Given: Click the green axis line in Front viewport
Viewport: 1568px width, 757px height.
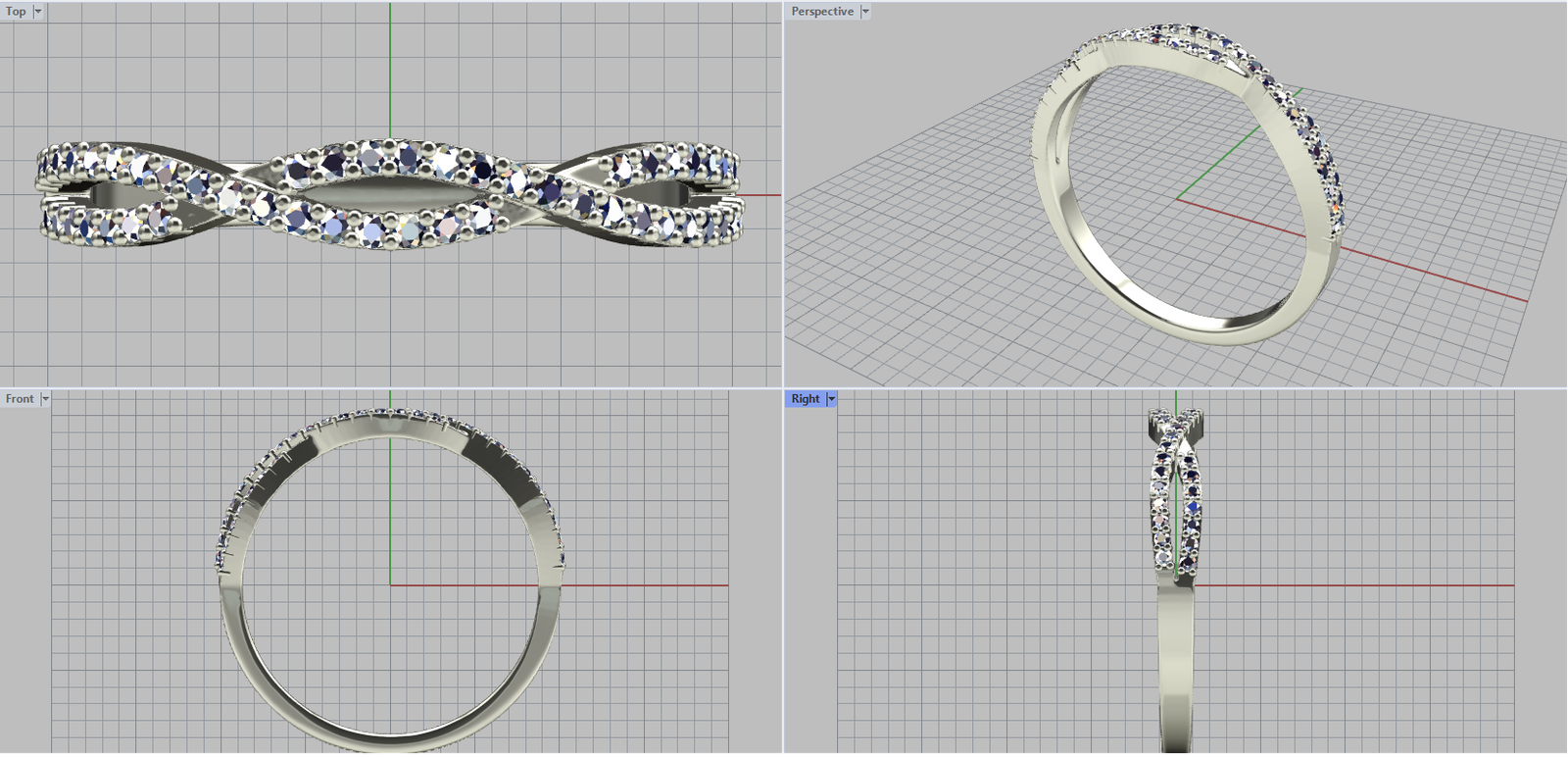Looking at the screenshot, I should click(390, 510).
